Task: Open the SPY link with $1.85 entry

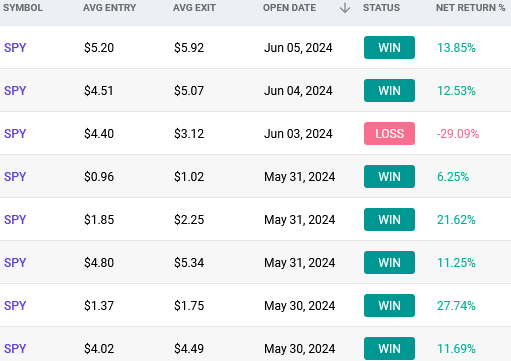Action: [15, 220]
